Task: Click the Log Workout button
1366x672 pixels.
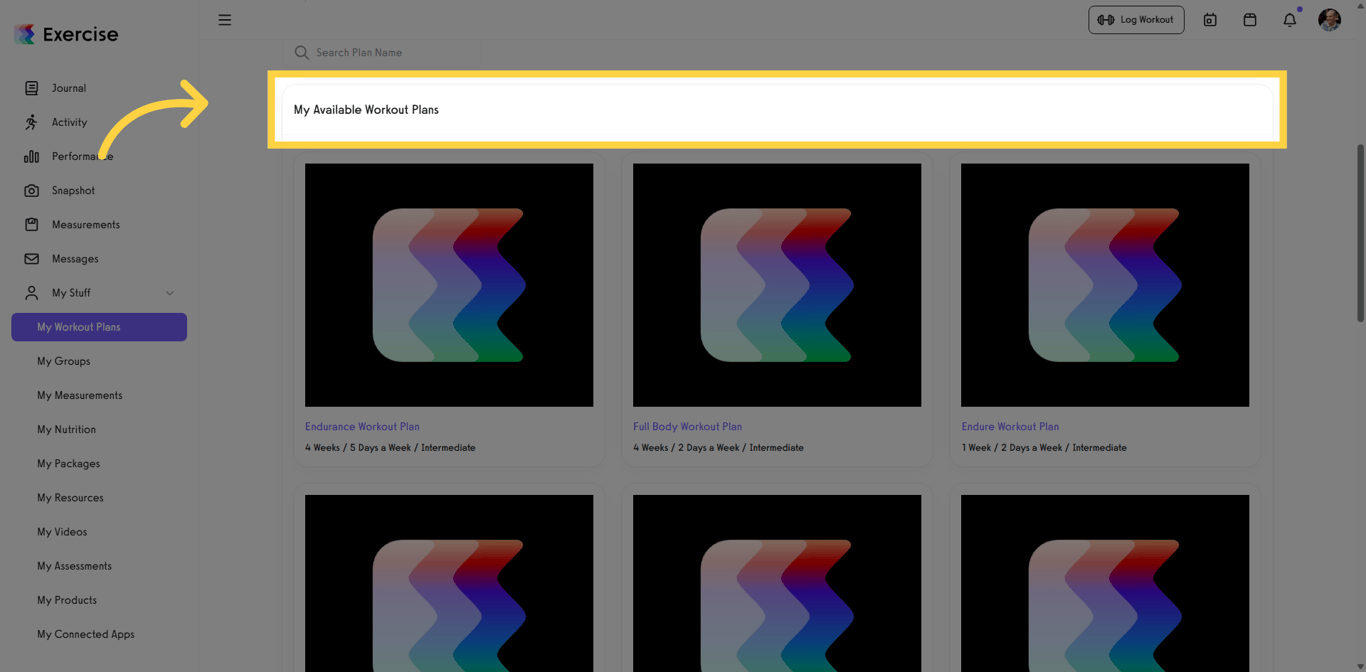Action: (1136, 20)
